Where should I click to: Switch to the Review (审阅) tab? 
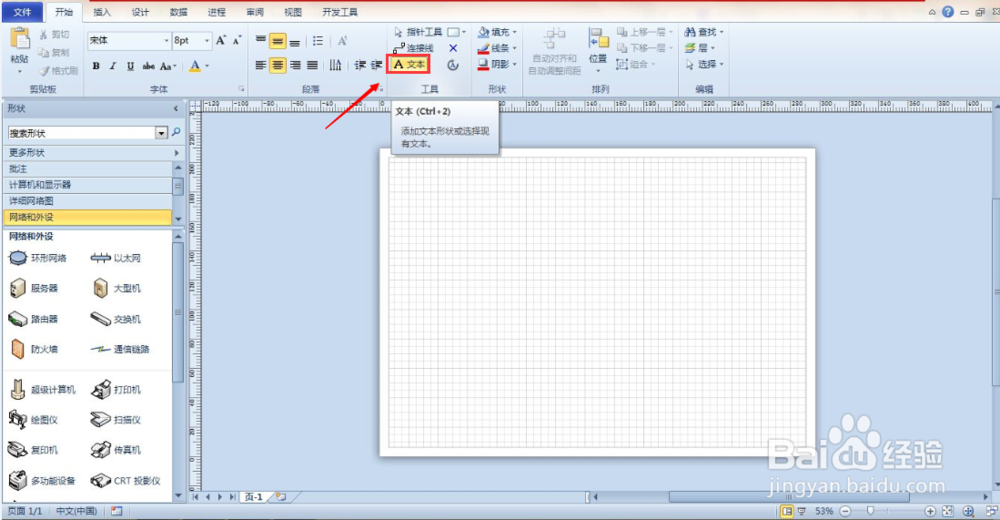(255, 12)
